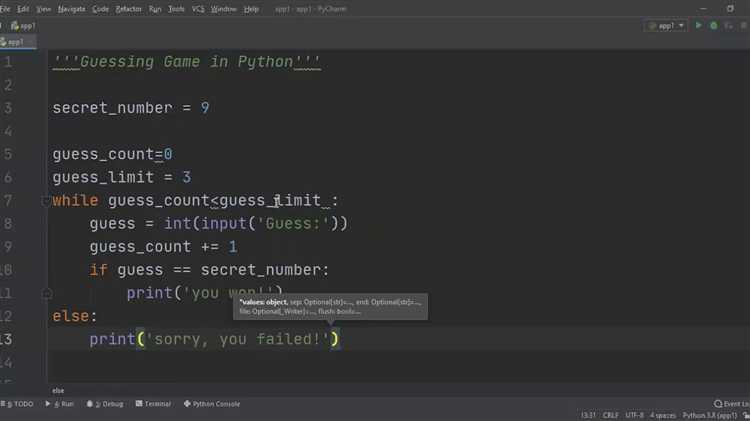750x421 pixels.
Task: Open the Help menu
Action: pos(251,9)
